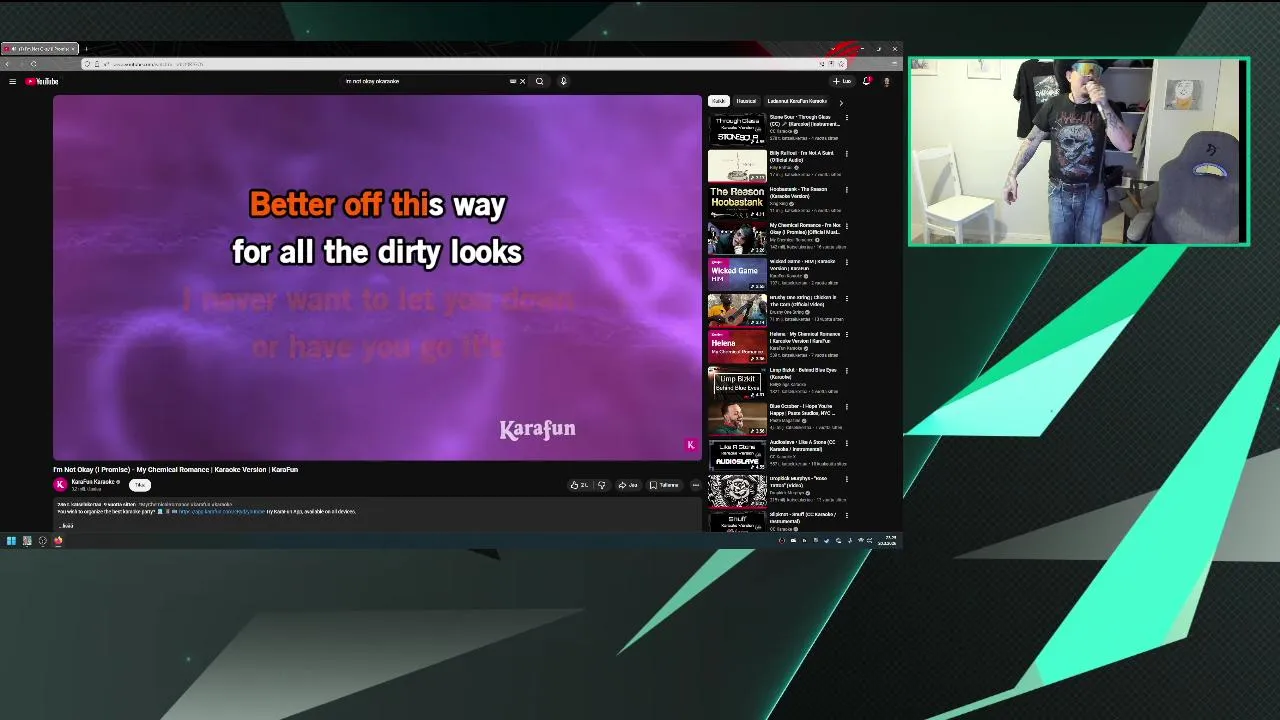Open the KaraFun Karaoke channel name link

click(x=93, y=482)
